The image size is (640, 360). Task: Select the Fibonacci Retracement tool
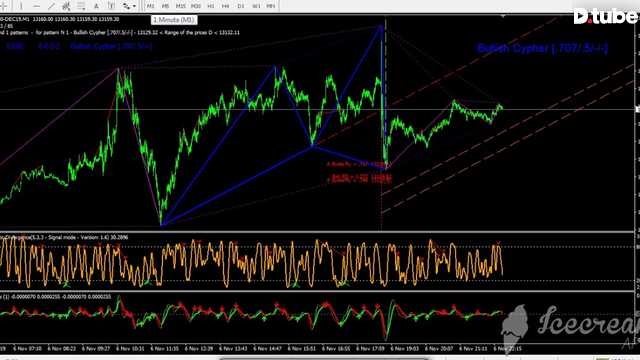81,6
